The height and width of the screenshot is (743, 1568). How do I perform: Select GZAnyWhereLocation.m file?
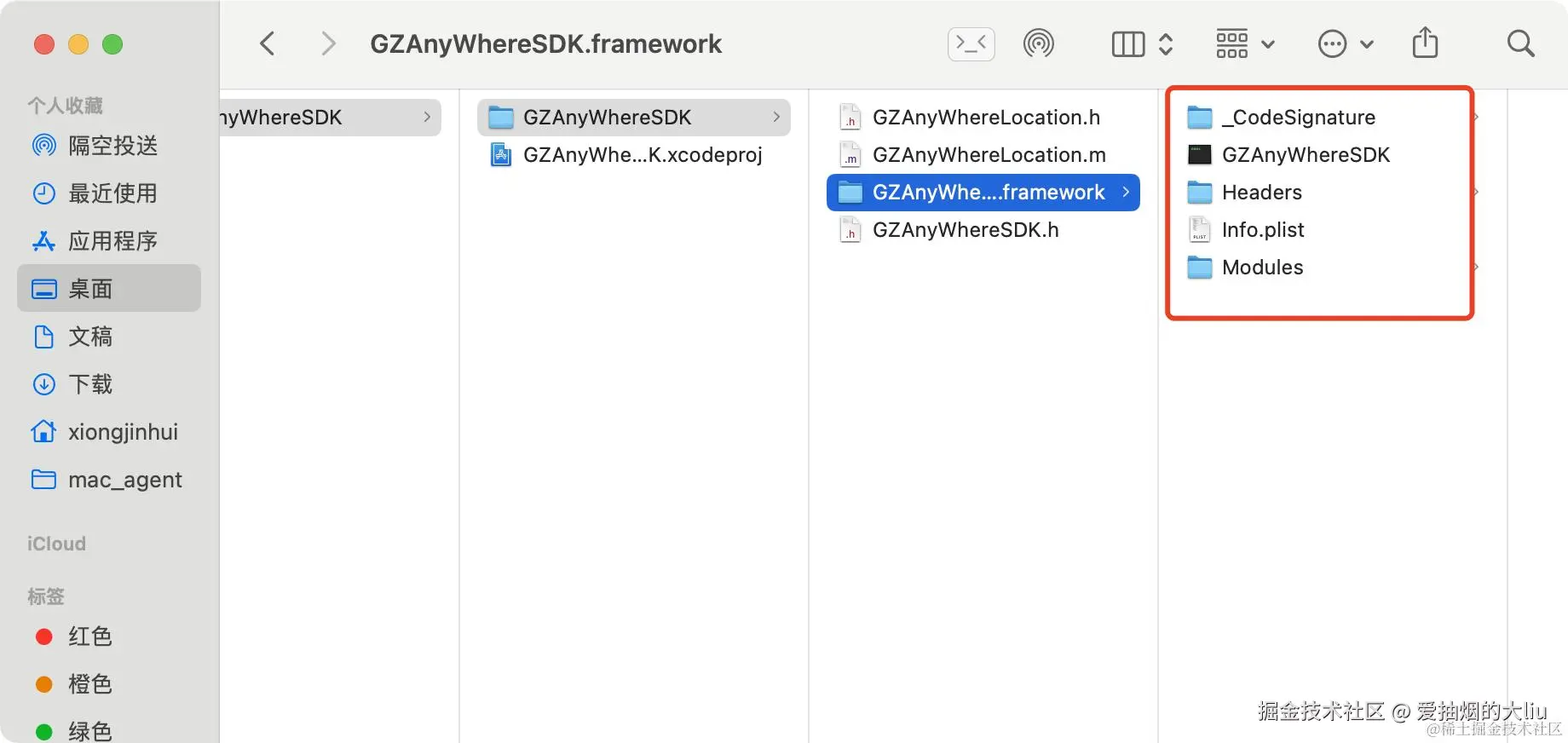click(x=983, y=155)
